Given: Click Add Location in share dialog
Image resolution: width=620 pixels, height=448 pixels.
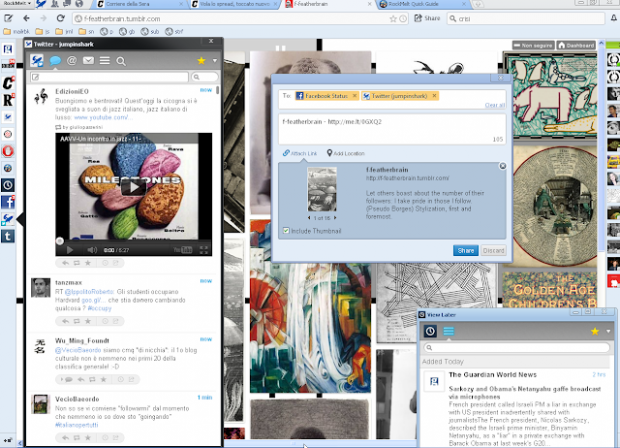Looking at the screenshot, I should coord(346,153).
